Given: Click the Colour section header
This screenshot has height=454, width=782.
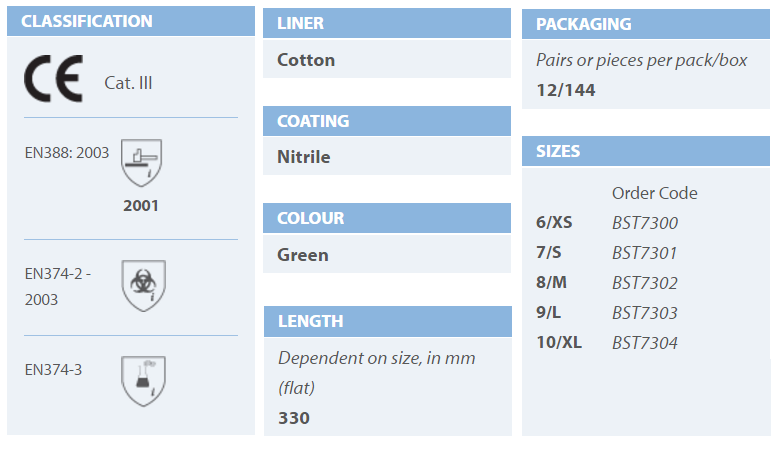Looking at the screenshot, I should [x=310, y=218].
